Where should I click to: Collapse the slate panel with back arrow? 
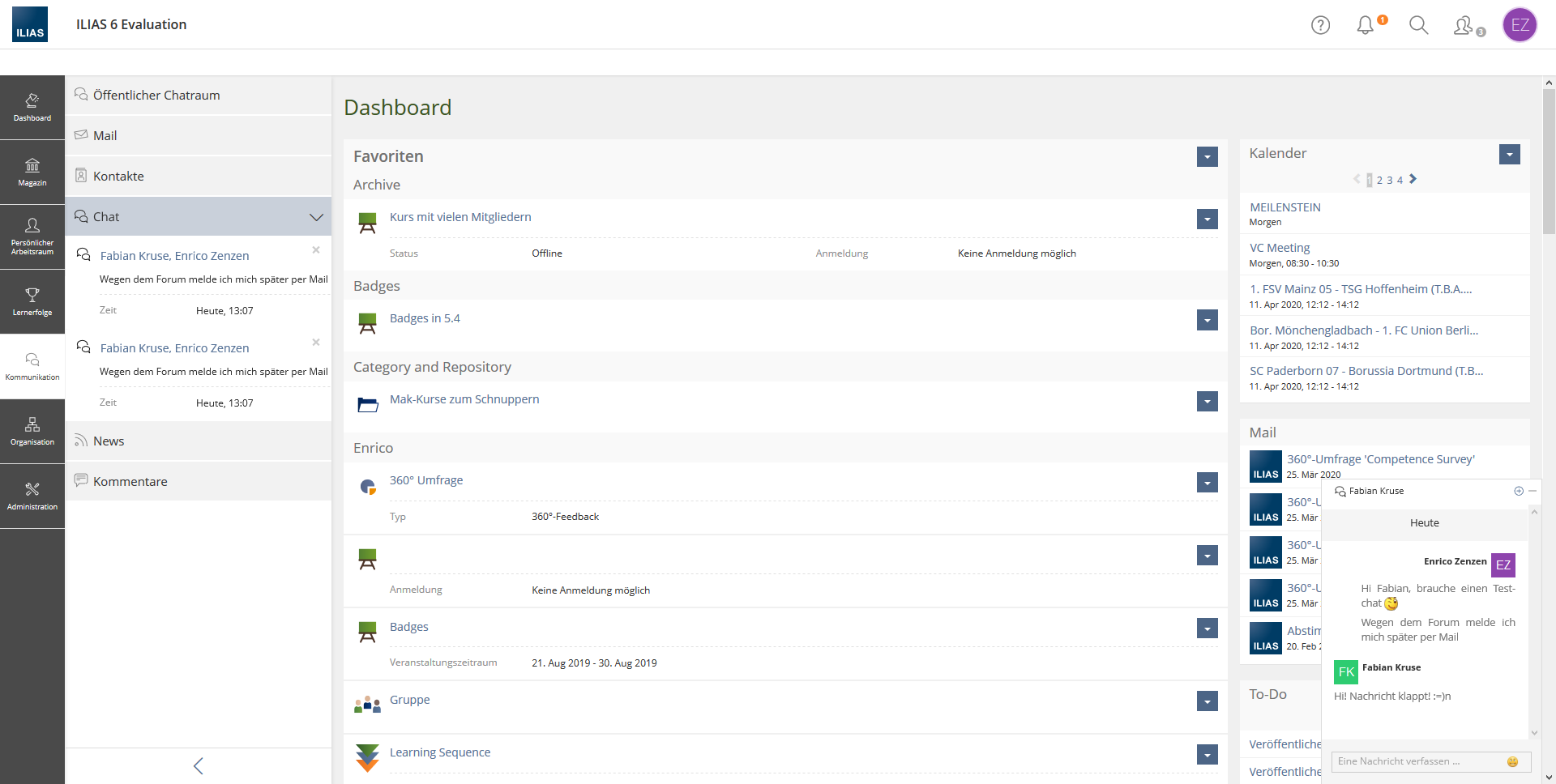click(x=199, y=765)
